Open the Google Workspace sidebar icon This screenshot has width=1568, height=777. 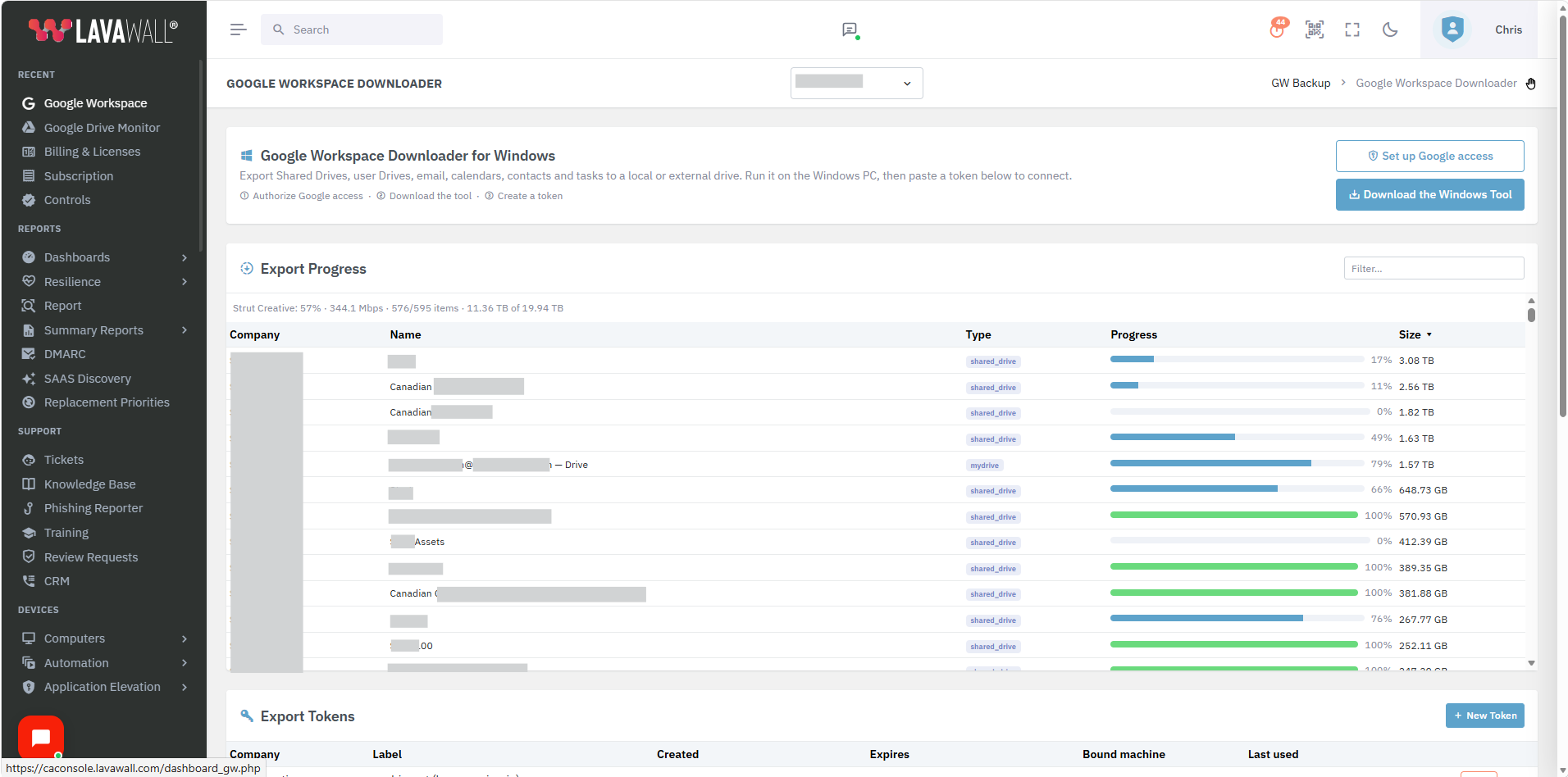pyautogui.click(x=29, y=103)
